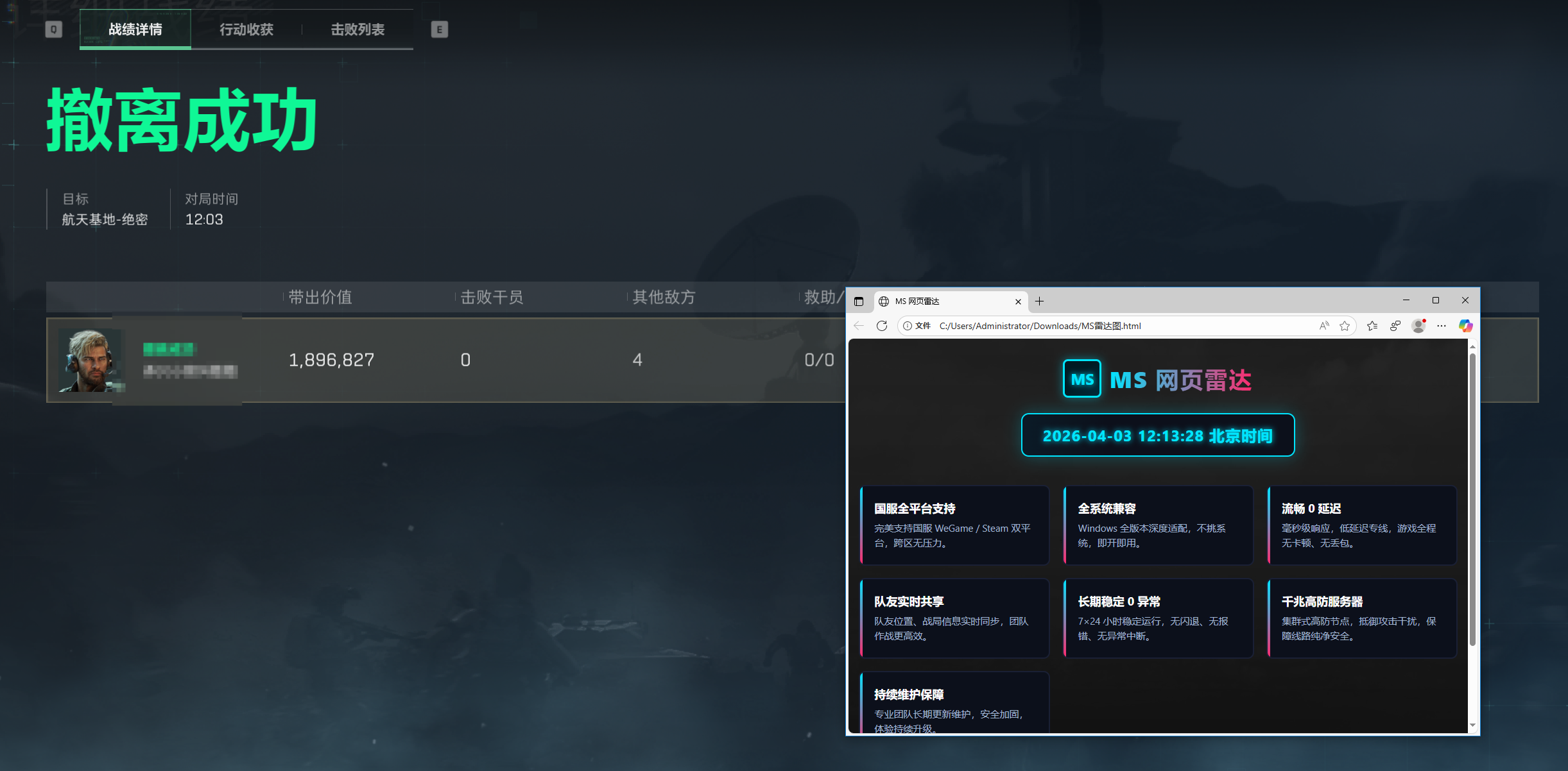The height and width of the screenshot is (771, 1568).
Task: Close the MS 网页雷达 browser tab
Action: [1018, 301]
